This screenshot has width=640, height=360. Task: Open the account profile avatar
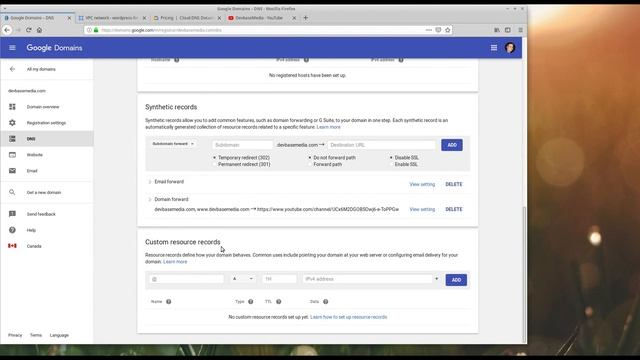pos(510,48)
